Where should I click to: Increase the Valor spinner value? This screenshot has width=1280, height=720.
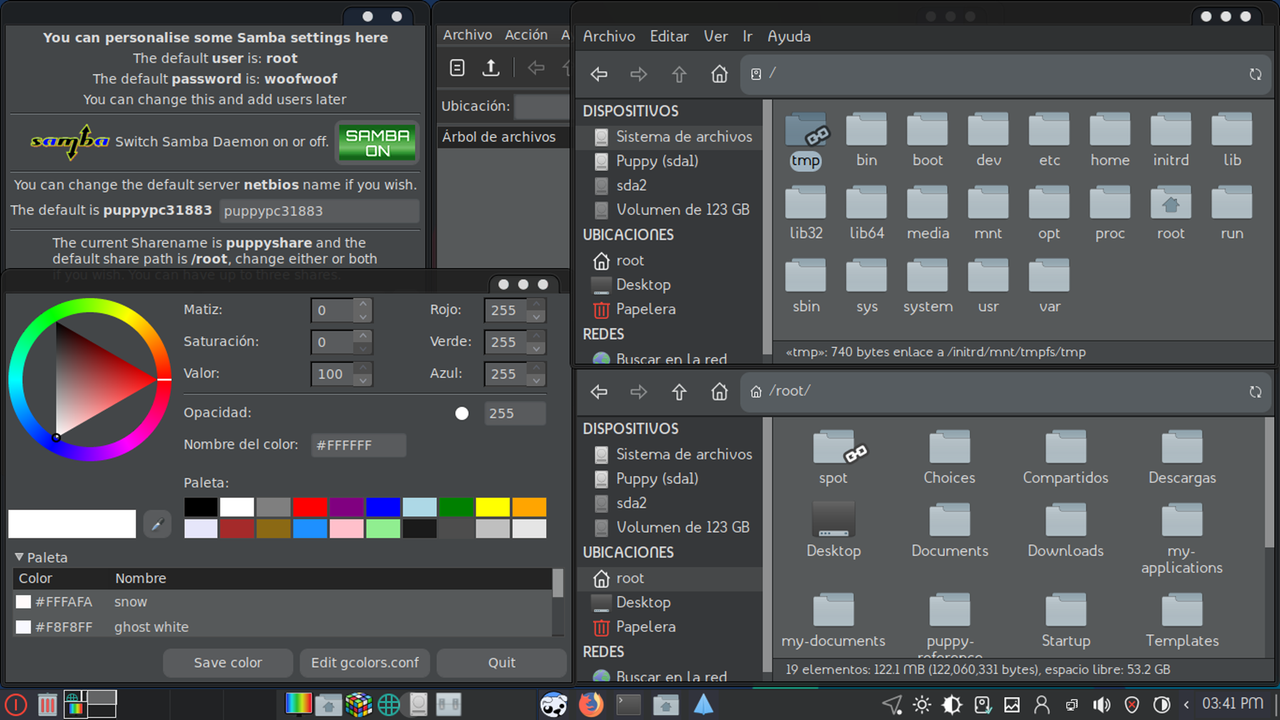(x=363, y=368)
